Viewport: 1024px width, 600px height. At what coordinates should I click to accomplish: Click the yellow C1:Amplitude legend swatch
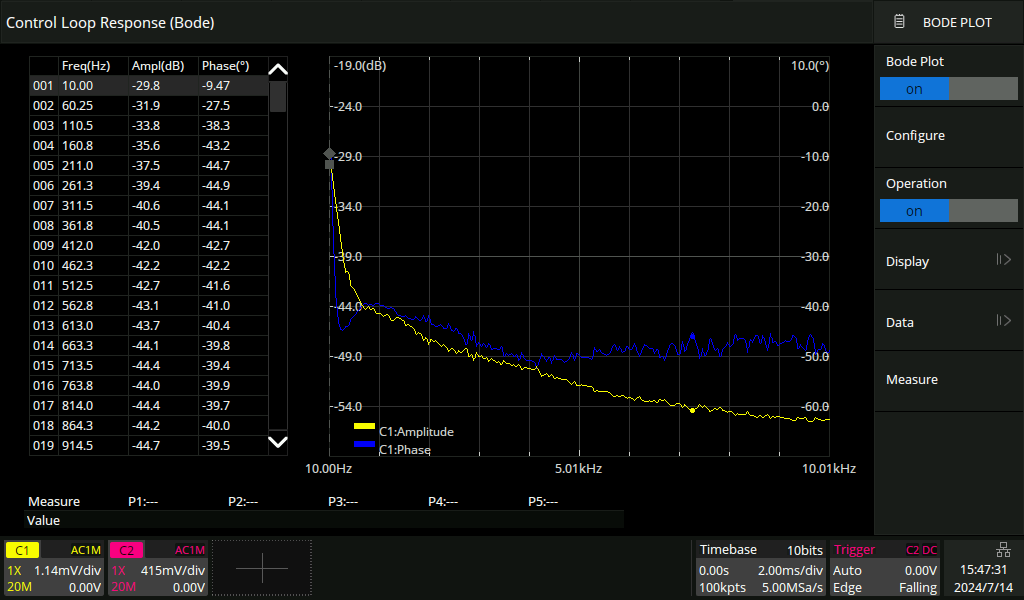(x=364, y=426)
